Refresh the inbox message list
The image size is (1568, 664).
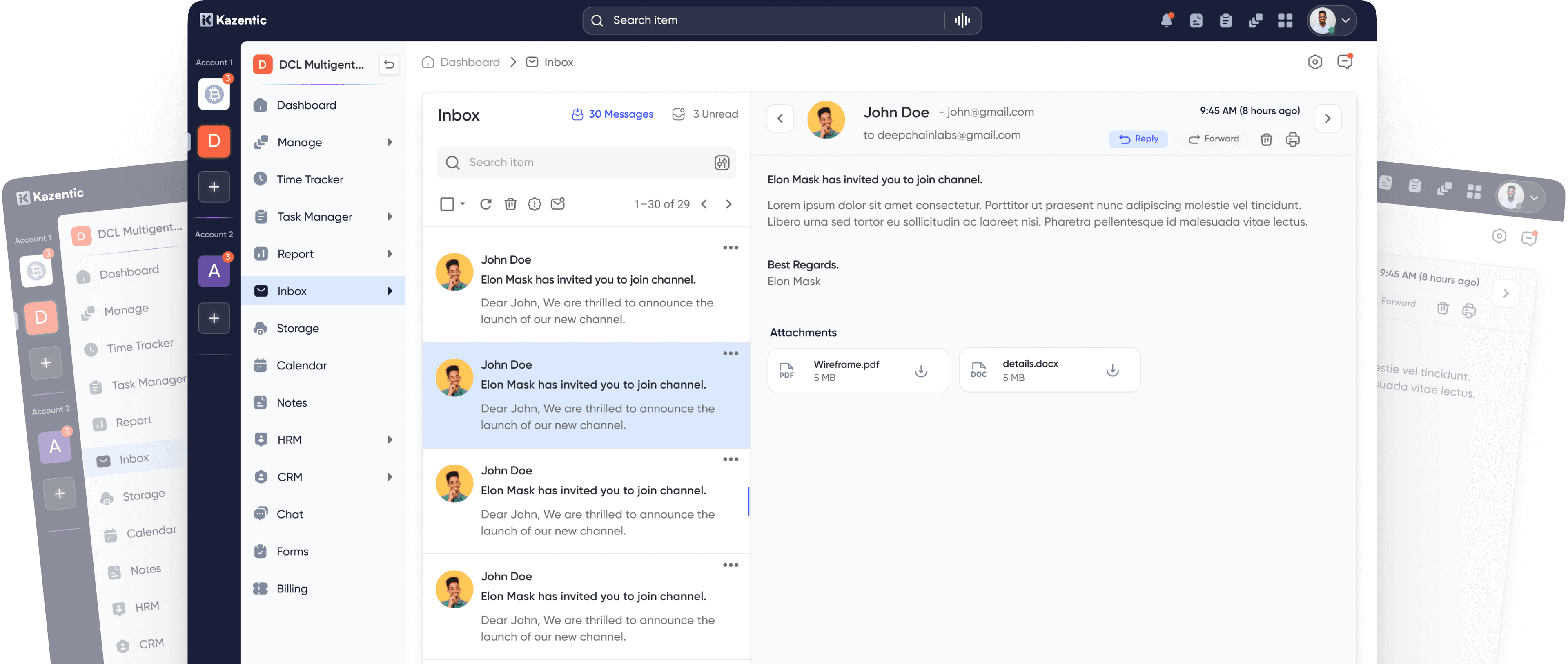click(485, 204)
